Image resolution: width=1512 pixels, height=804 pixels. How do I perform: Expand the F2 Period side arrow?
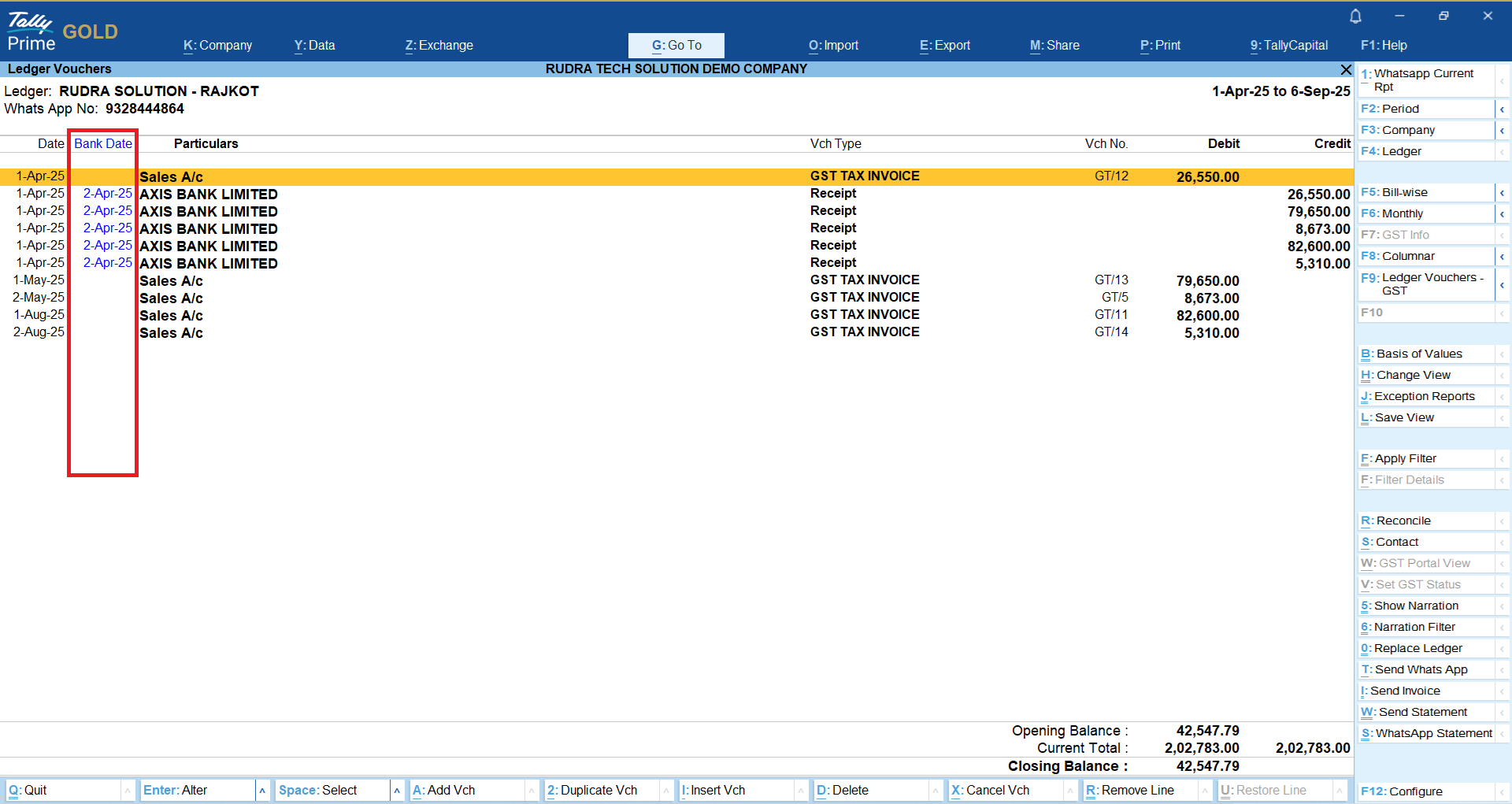coord(1502,109)
